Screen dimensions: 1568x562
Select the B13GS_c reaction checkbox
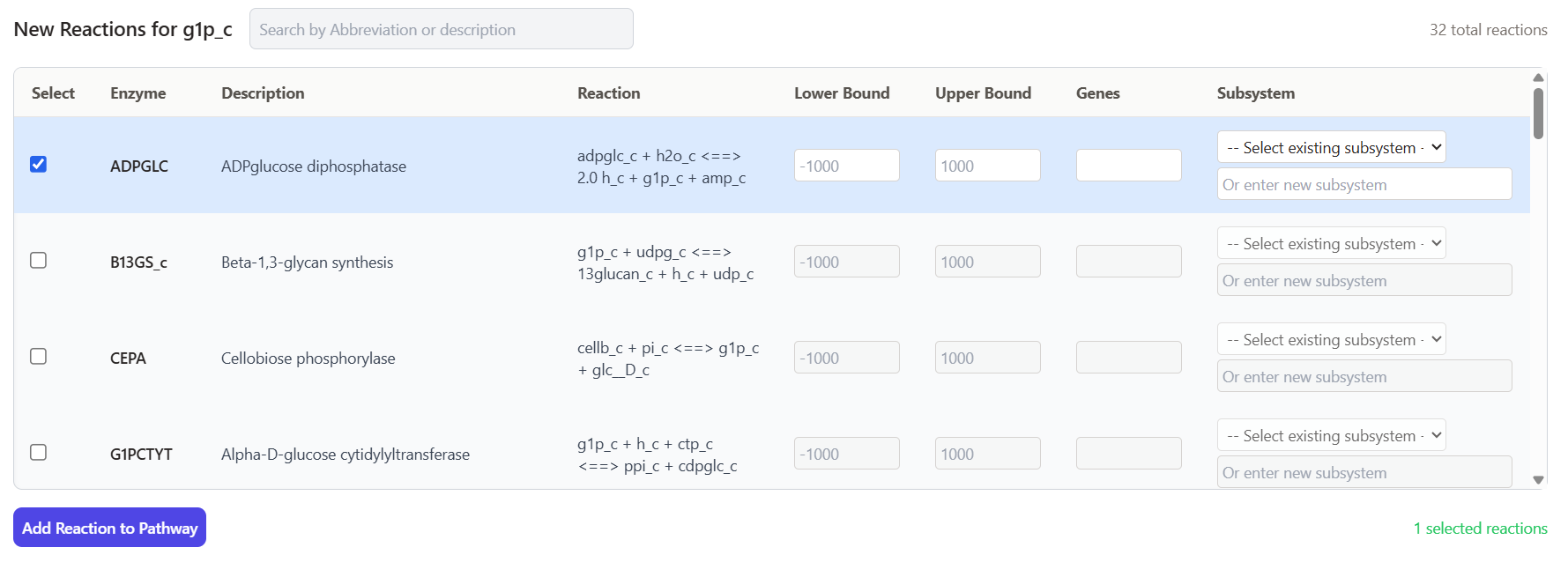pyautogui.click(x=38, y=261)
